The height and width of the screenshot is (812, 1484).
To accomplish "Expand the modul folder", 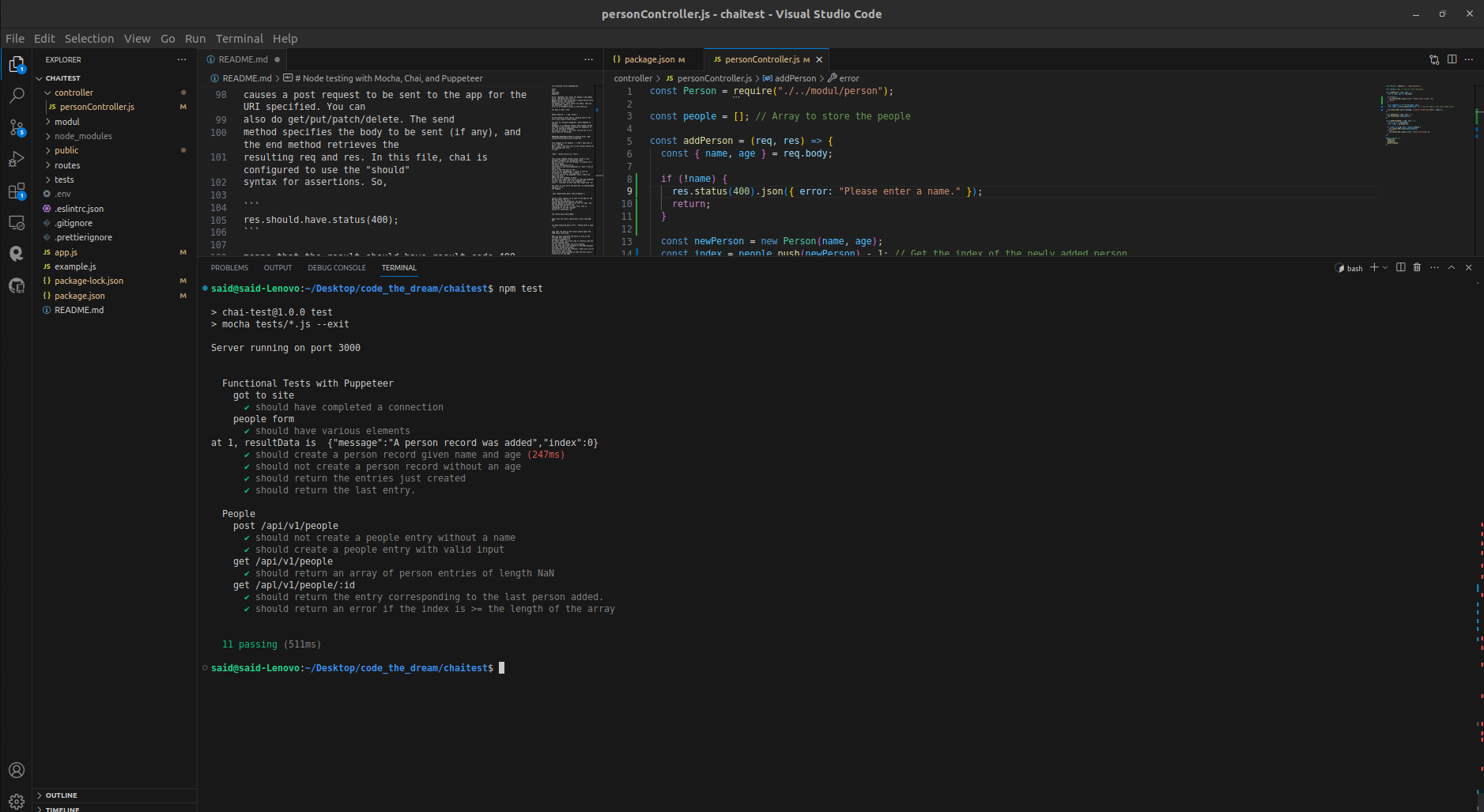I will pos(114,122).
